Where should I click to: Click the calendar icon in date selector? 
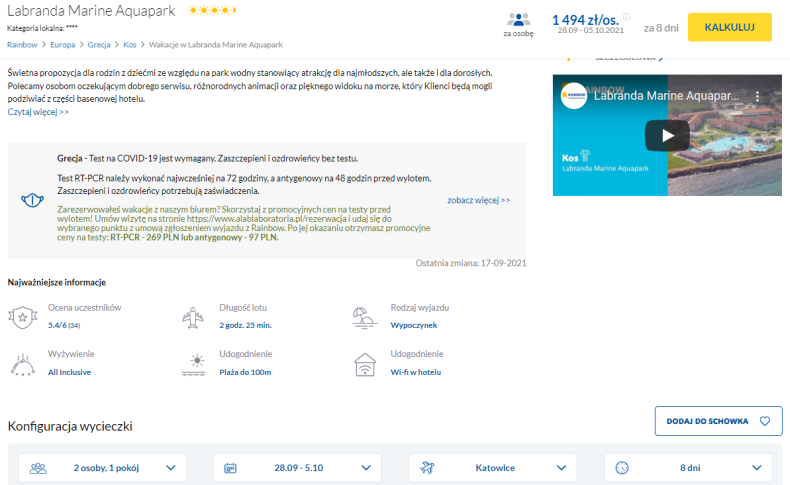230,468
